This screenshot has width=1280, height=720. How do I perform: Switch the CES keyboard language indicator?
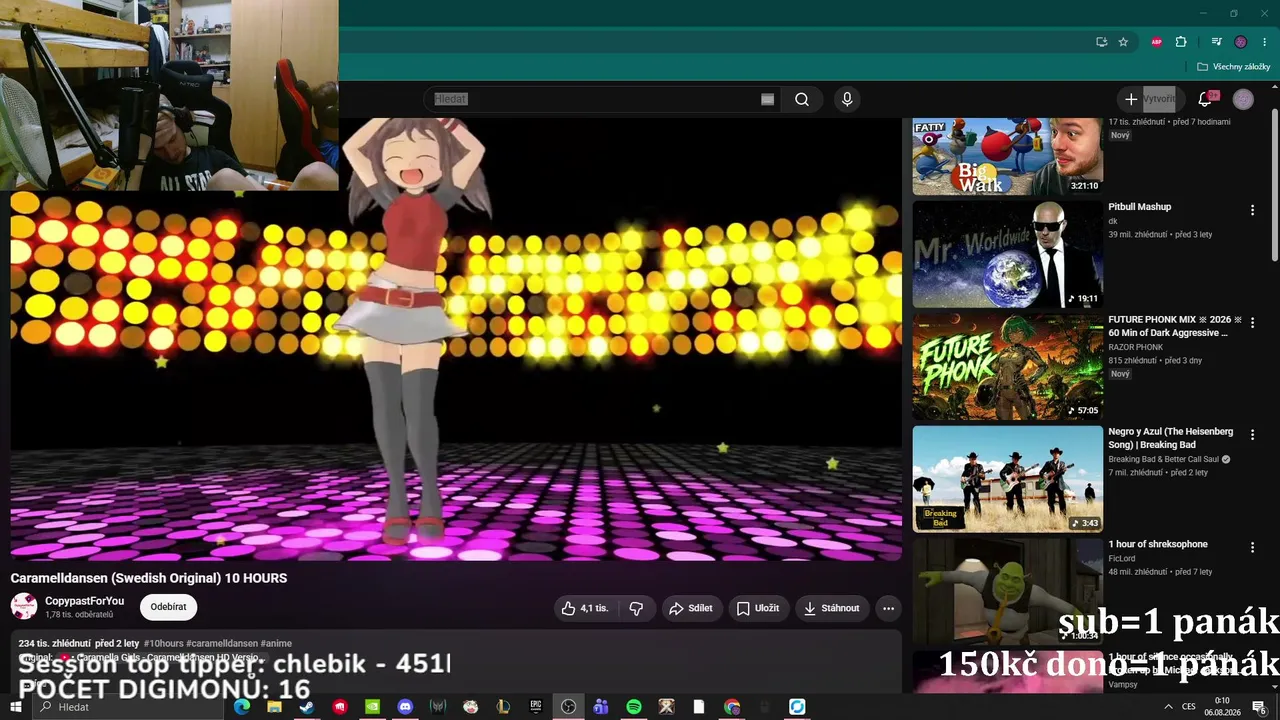[x=1188, y=707]
